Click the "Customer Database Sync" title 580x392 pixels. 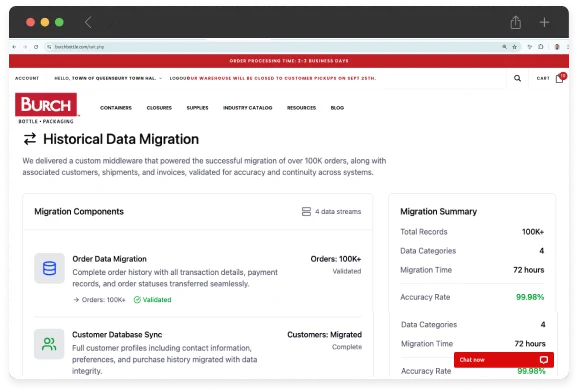117,335
